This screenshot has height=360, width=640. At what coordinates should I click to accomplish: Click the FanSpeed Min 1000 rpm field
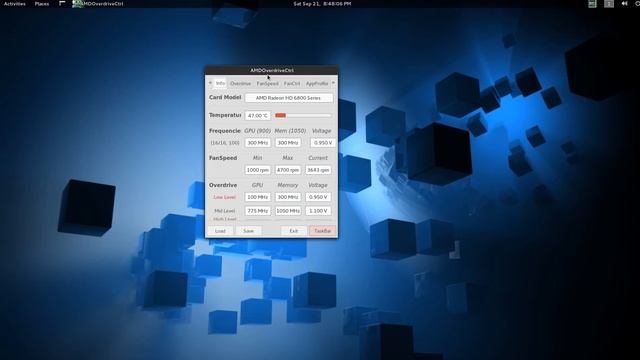[x=258, y=170]
